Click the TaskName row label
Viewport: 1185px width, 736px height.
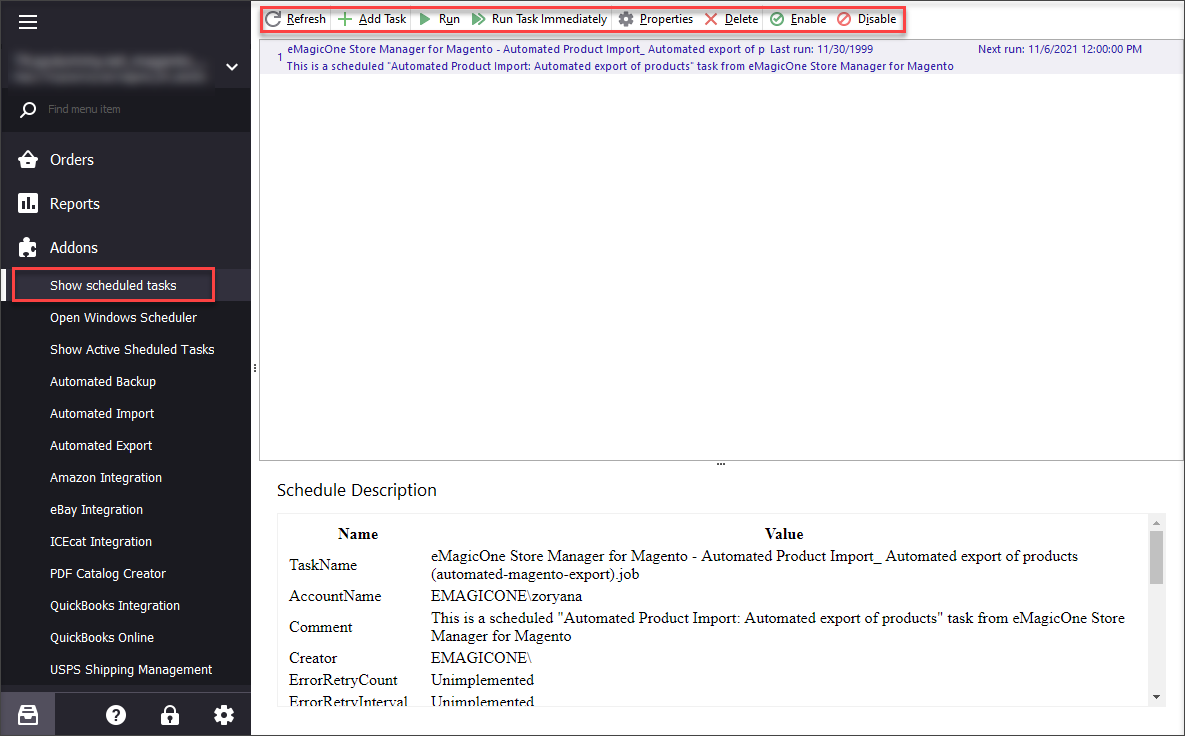click(x=323, y=564)
